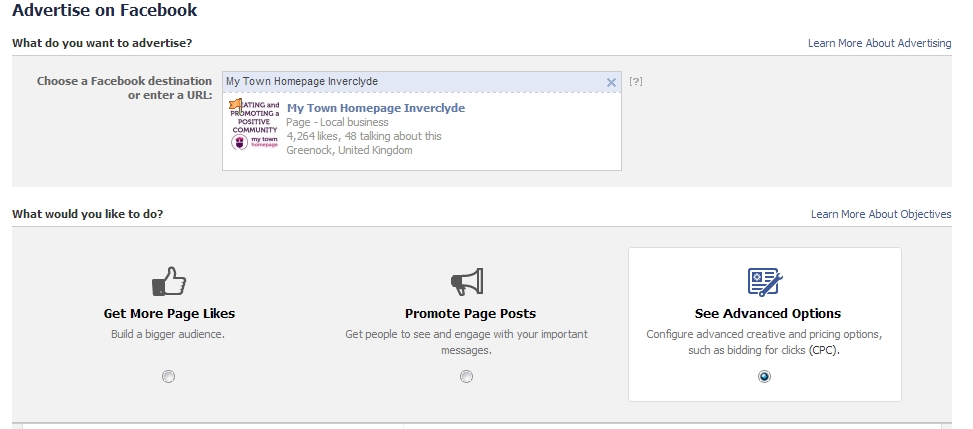The height and width of the screenshot is (429, 973).
Task: Select the See Advanced Options radio button
Action: pos(764,376)
